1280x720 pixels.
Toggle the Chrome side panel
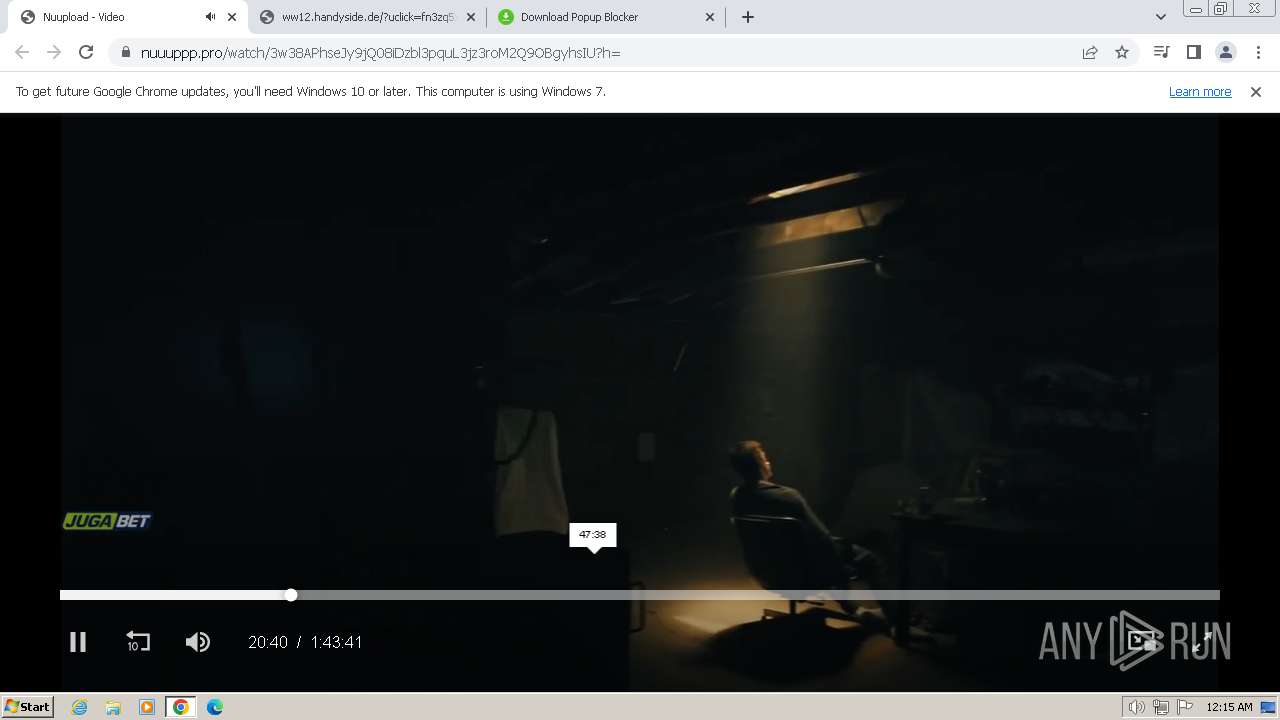1193,52
